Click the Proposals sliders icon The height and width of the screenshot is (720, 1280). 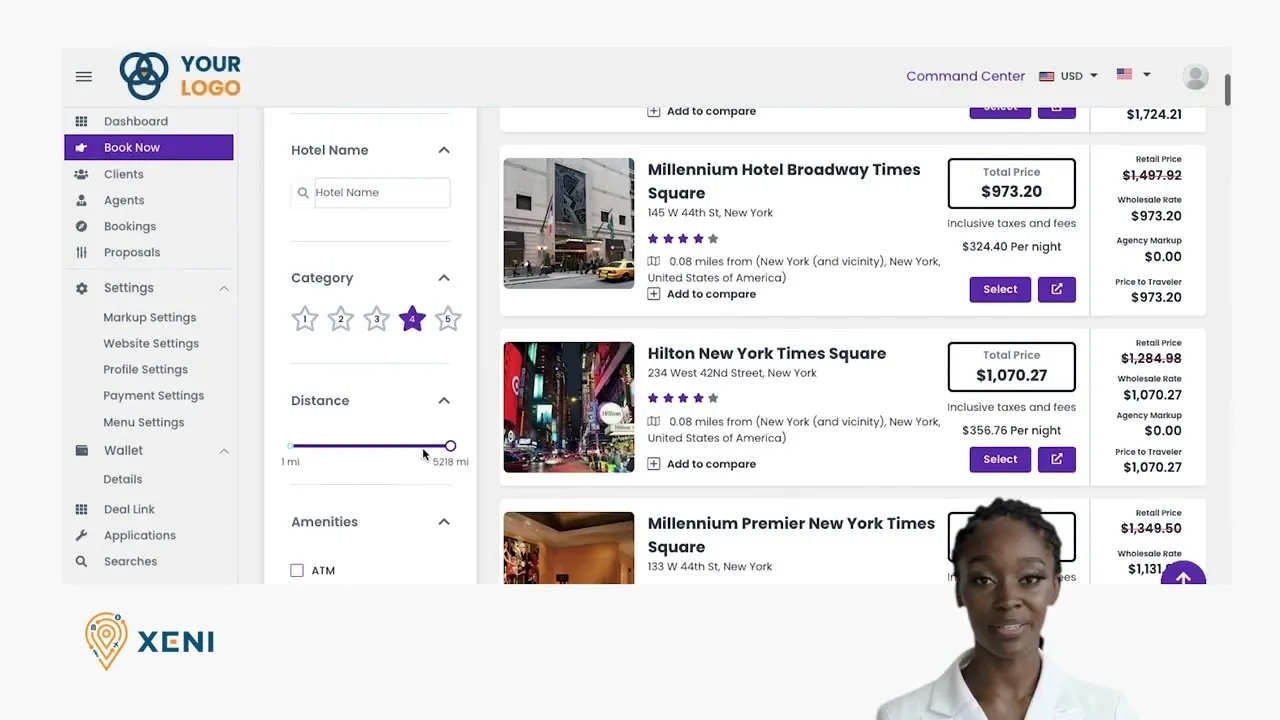(x=82, y=252)
